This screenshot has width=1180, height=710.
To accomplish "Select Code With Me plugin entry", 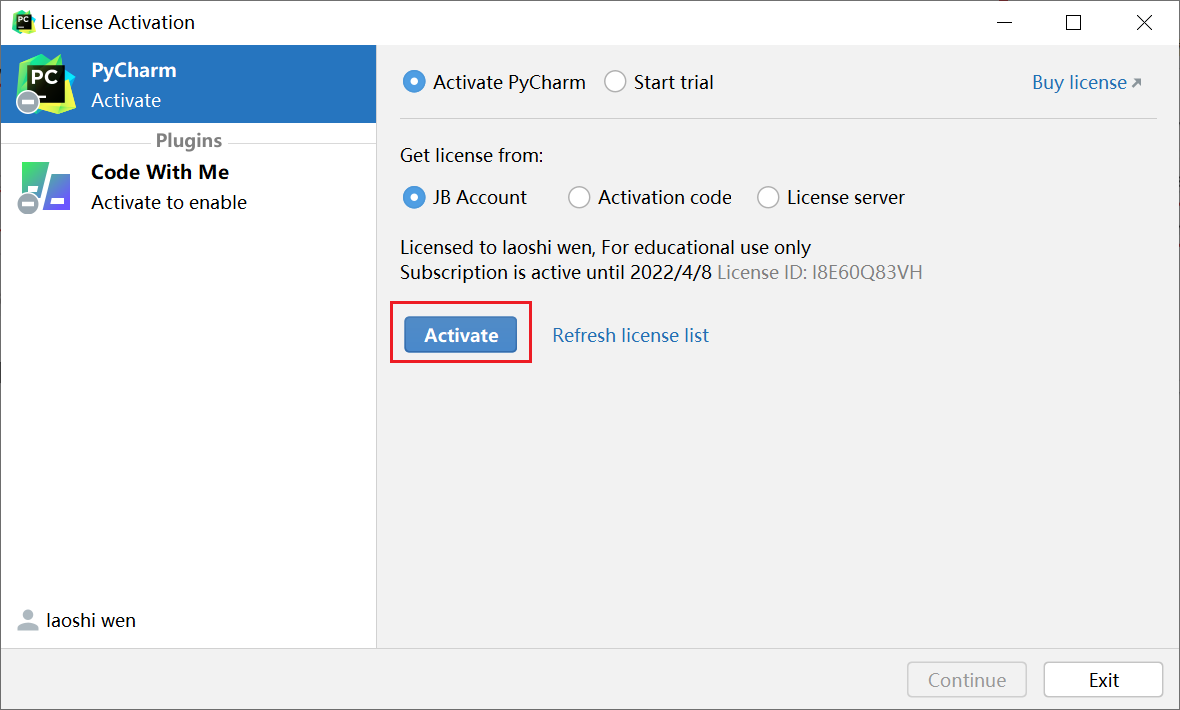I will coord(188,187).
